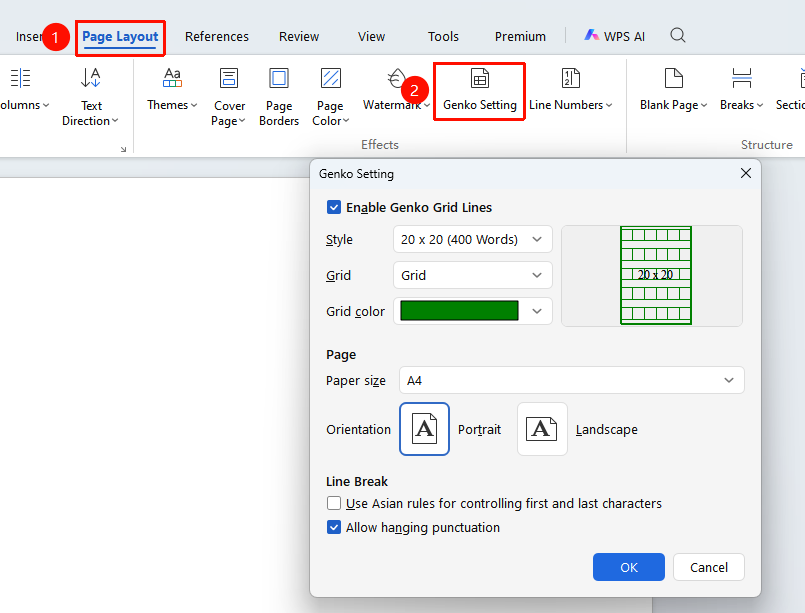Click the search magnifier icon
The image size is (805, 613).
[678, 35]
